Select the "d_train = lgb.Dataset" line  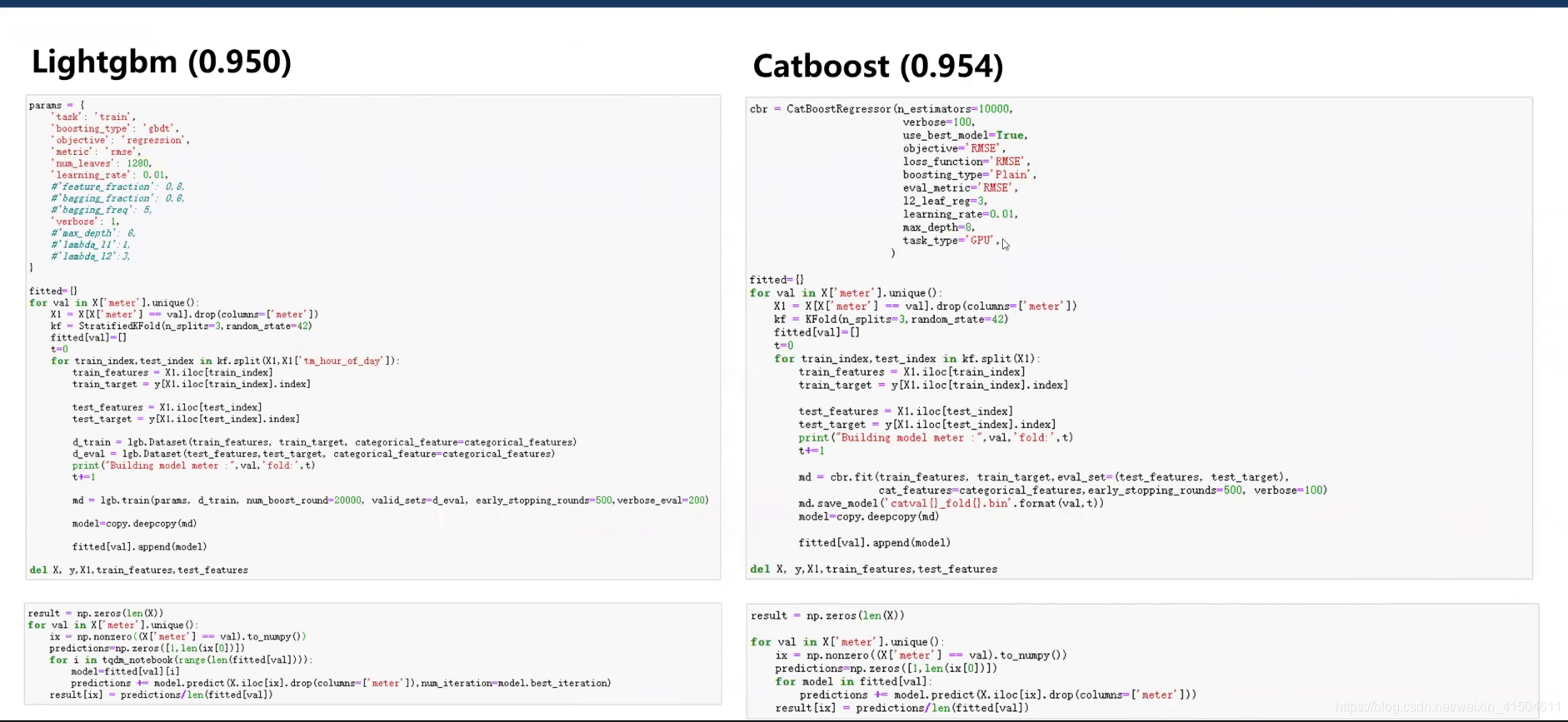tap(324, 443)
